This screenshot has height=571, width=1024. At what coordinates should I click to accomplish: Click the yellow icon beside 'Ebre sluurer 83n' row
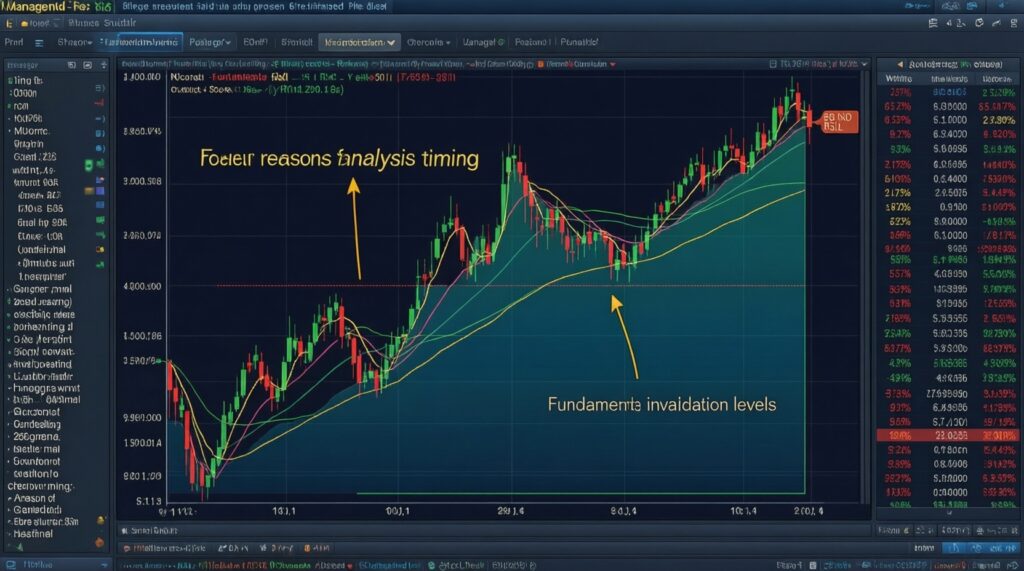101,521
